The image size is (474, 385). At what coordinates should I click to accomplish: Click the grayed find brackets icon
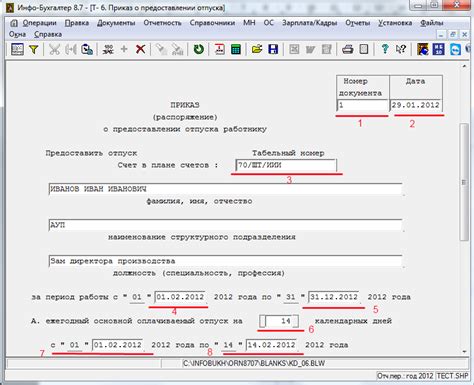pyautogui.click(x=70, y=50)
